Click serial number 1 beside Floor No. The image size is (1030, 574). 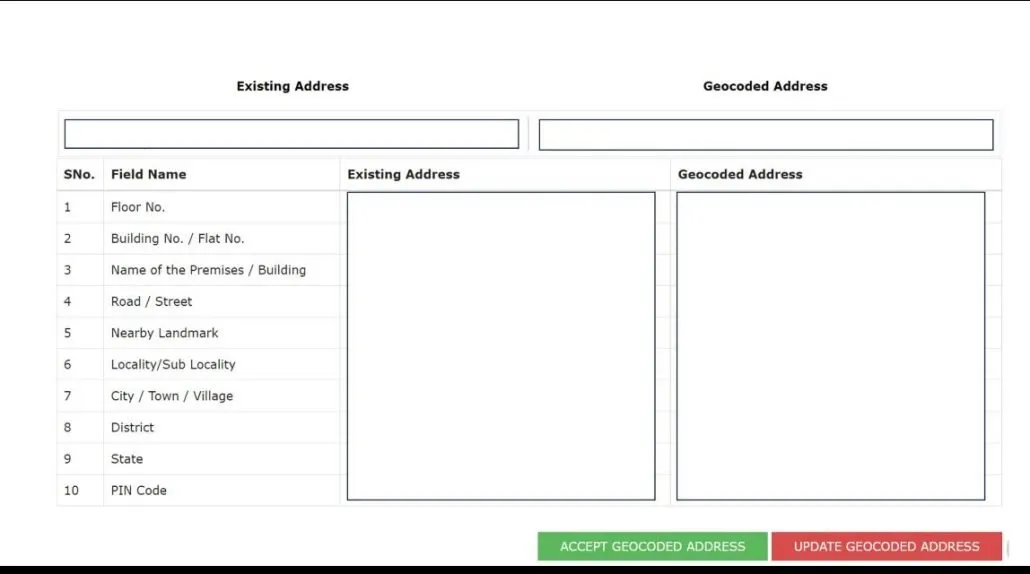[x=67, y=207]
